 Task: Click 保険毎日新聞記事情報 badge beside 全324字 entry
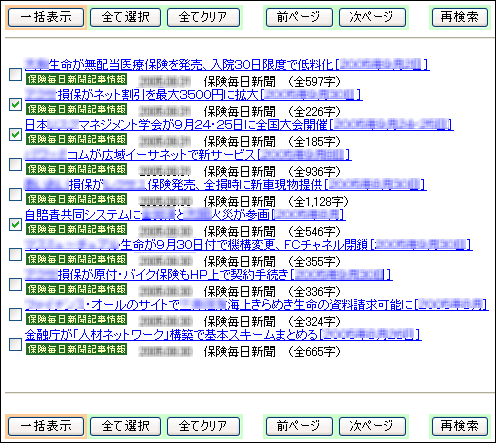click(x=76, y=319)
